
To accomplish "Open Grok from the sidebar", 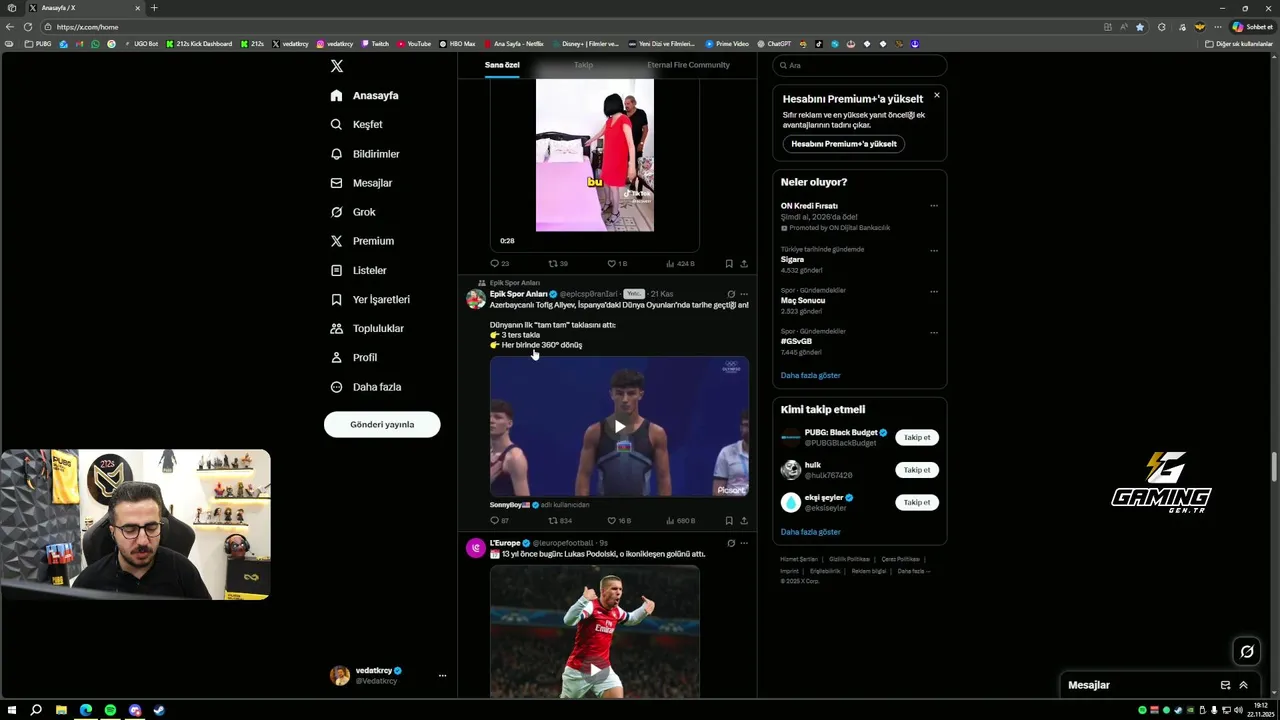I will 353,212.
